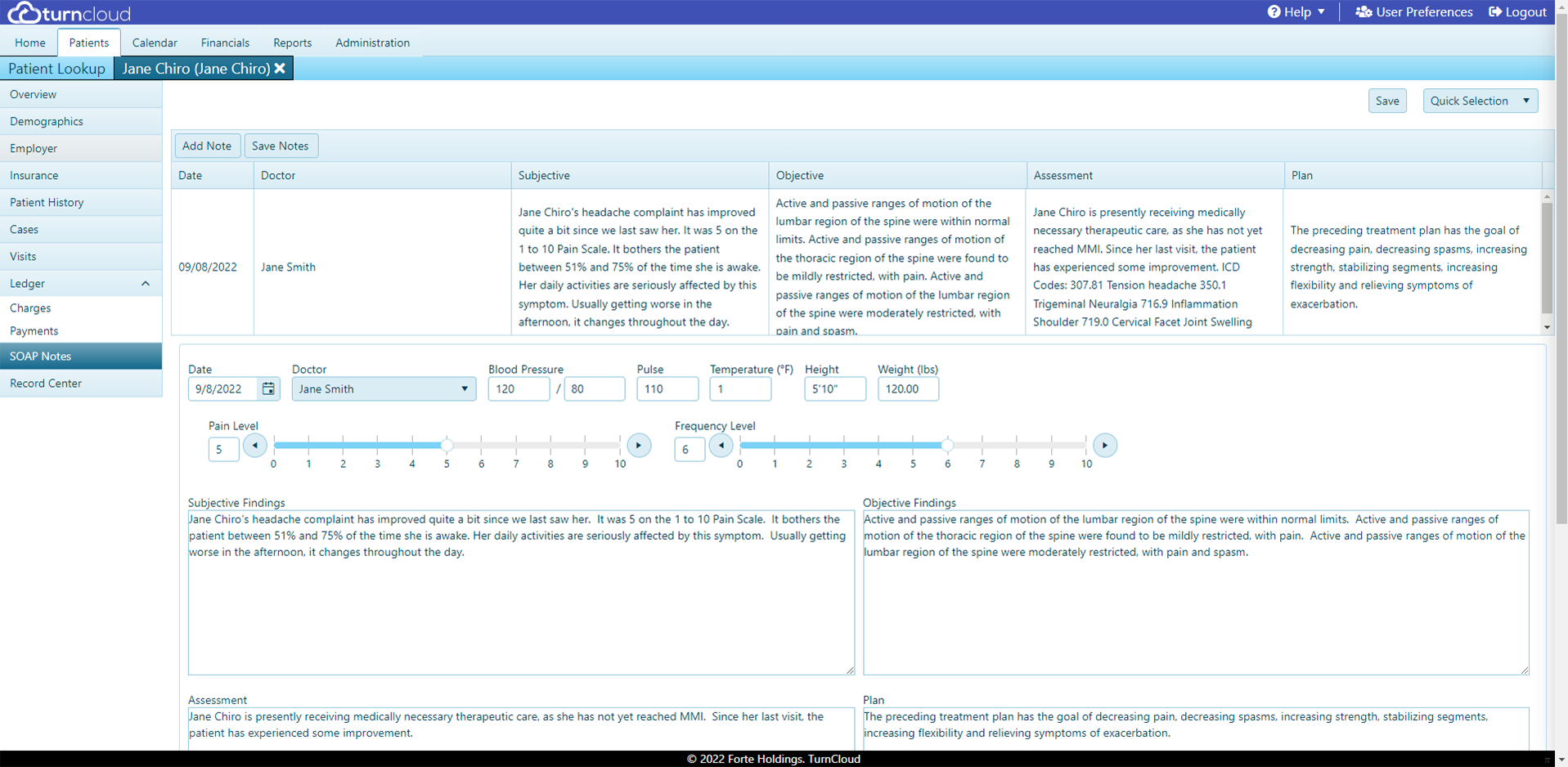Click the TurnCloud logo
The height and width of the screenshot is (767, 1568).
tap(70, 12)
